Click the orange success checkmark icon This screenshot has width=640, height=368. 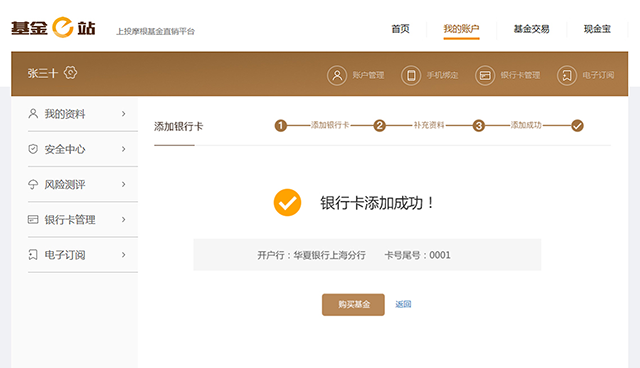287,202
